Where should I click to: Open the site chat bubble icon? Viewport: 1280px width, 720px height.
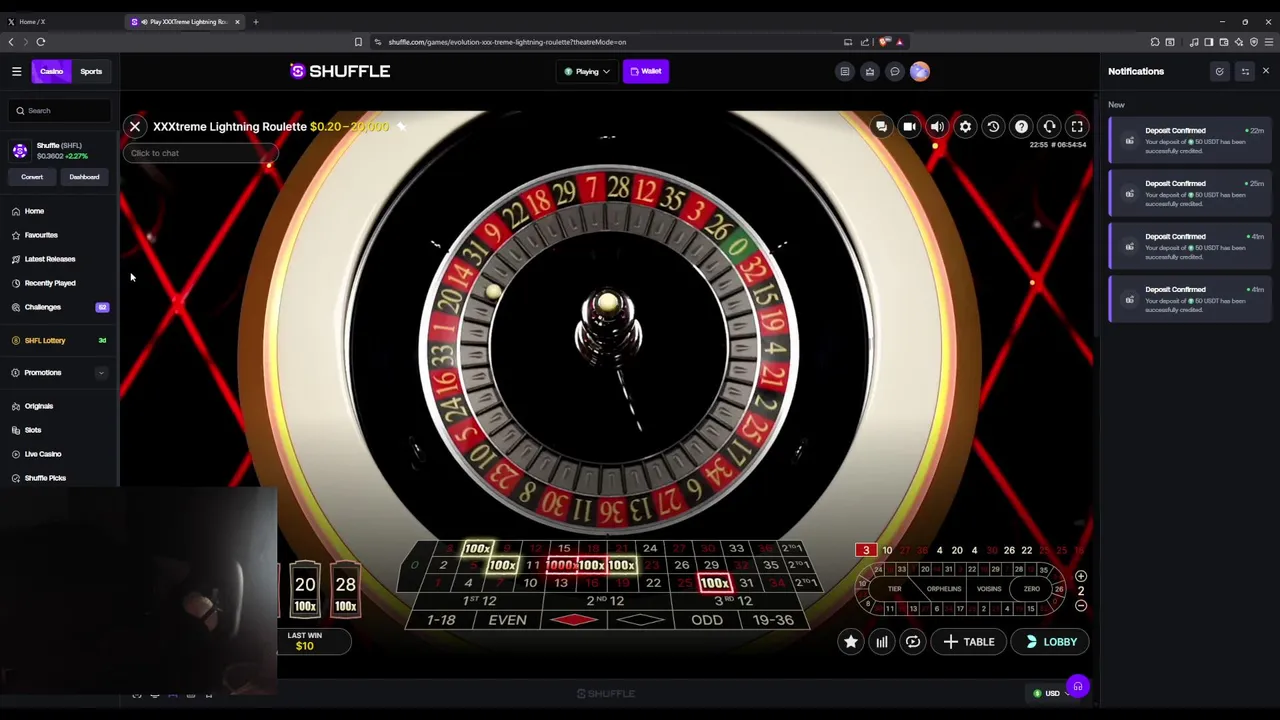[x=895, y=71]
